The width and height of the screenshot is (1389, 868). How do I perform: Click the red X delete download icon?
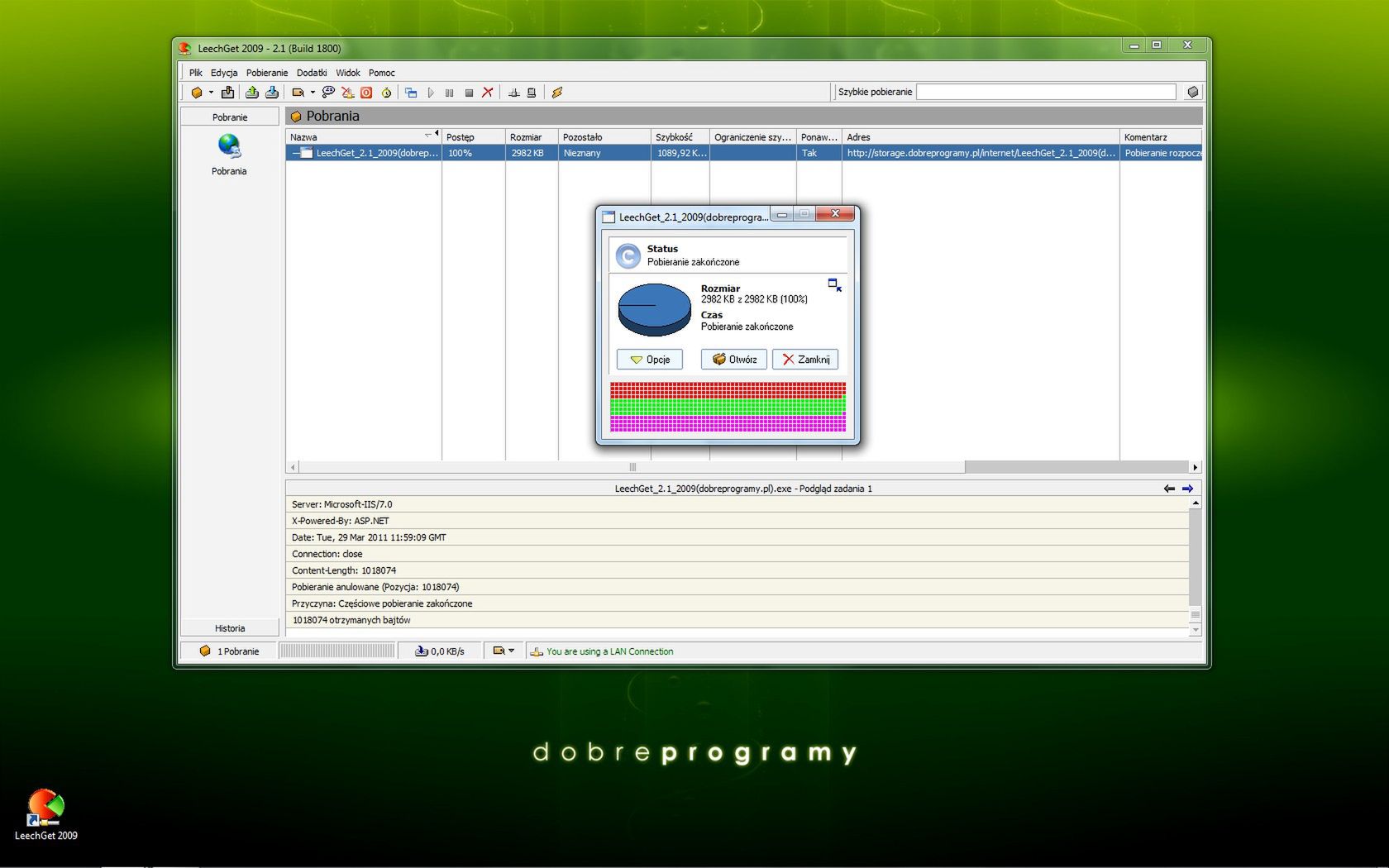[x=488, y=93]
